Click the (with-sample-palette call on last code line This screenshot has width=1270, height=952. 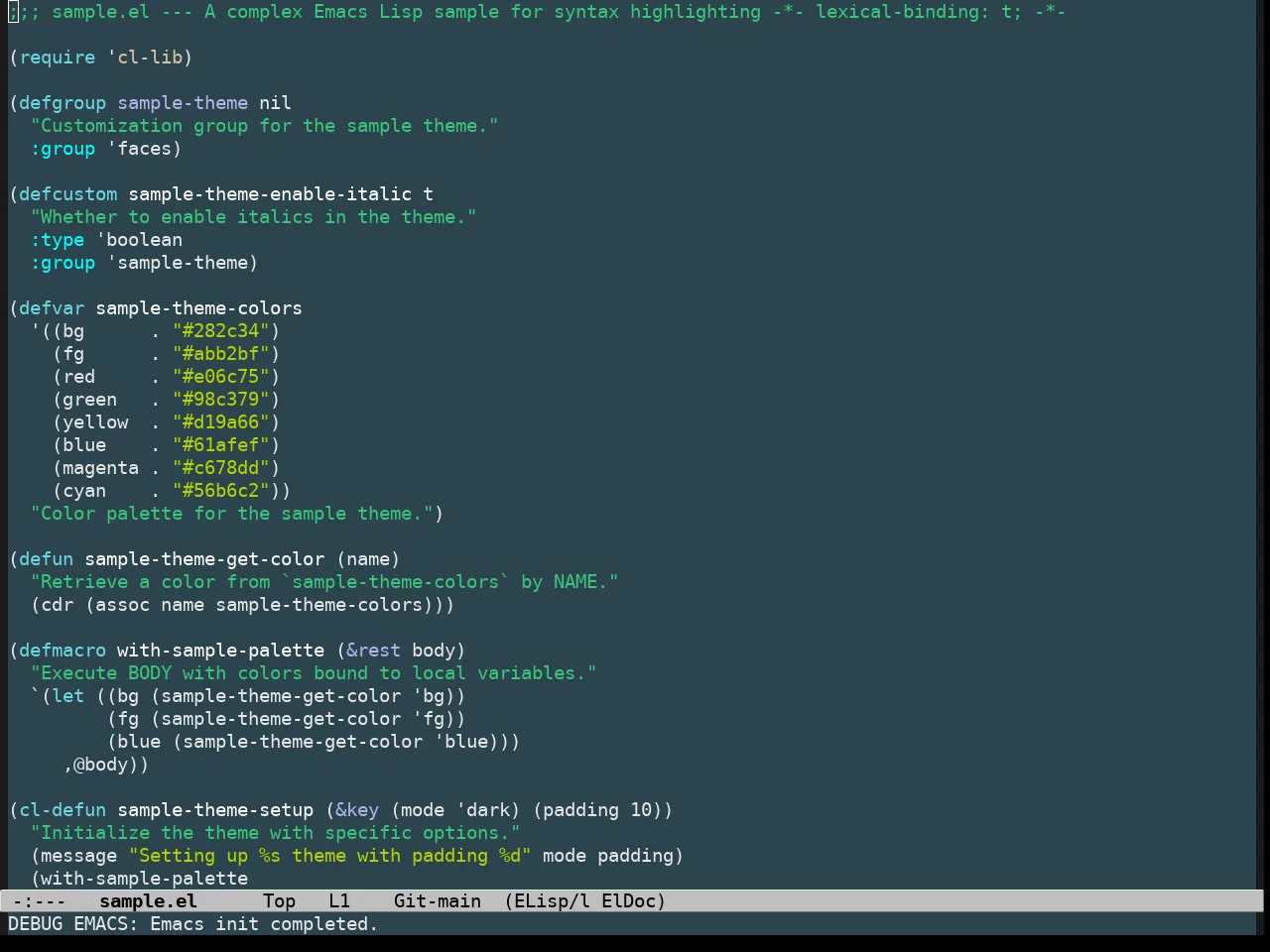pyautogui.click(x=139, y=879)
